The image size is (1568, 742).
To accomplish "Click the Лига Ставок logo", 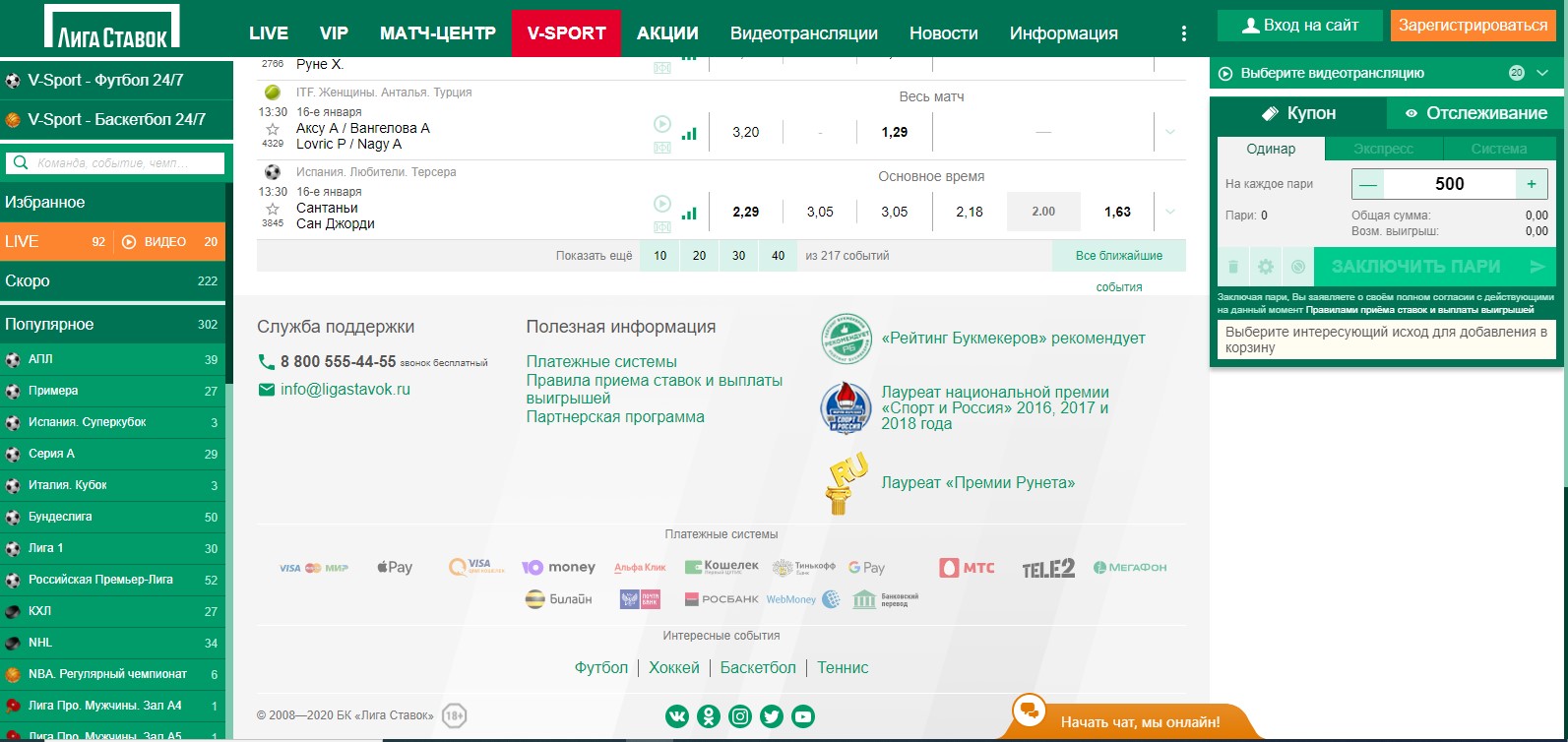I will coord(112,27).
